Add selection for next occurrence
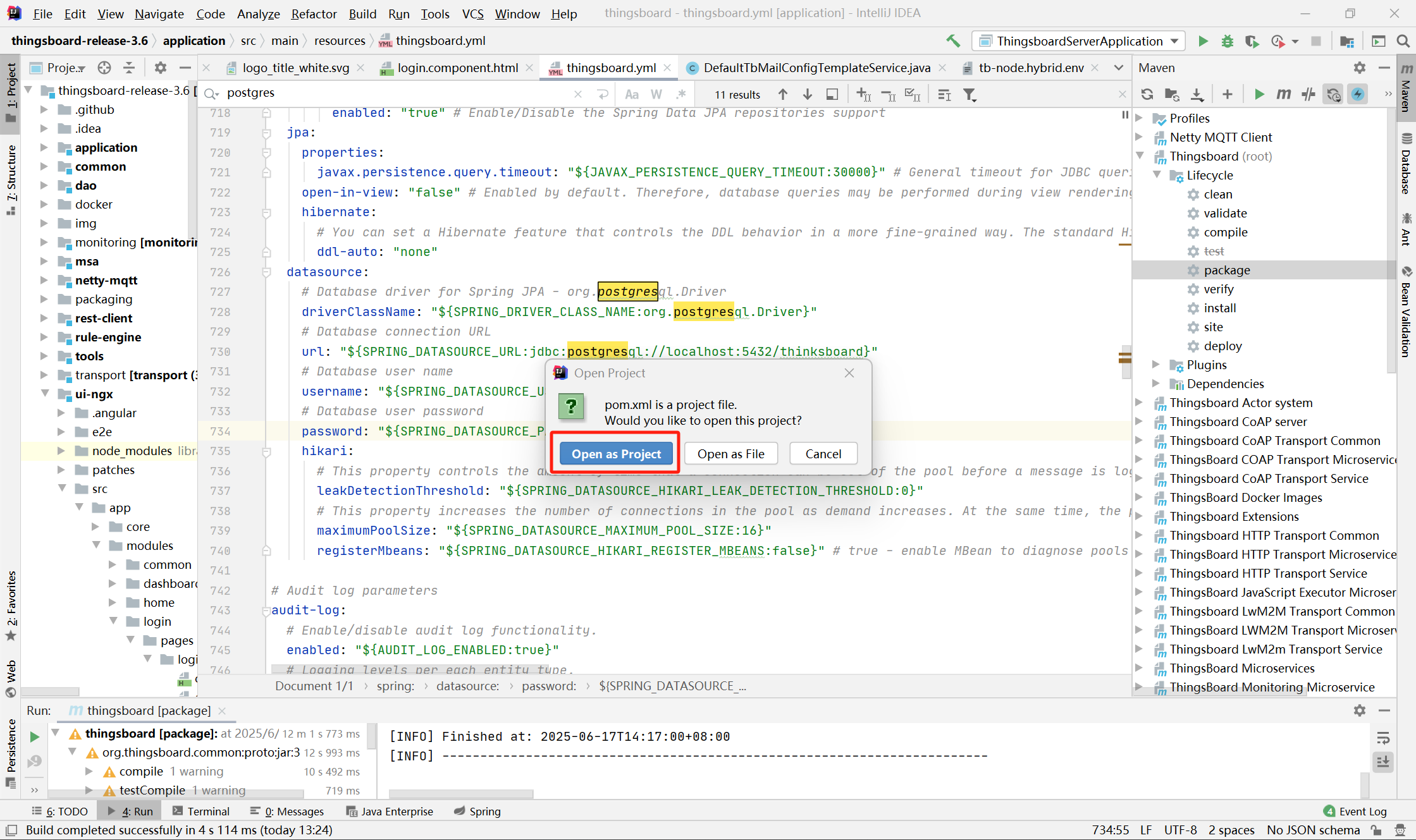The width and height of the screenshot is (1416, 840). click(x=864, y=94)
